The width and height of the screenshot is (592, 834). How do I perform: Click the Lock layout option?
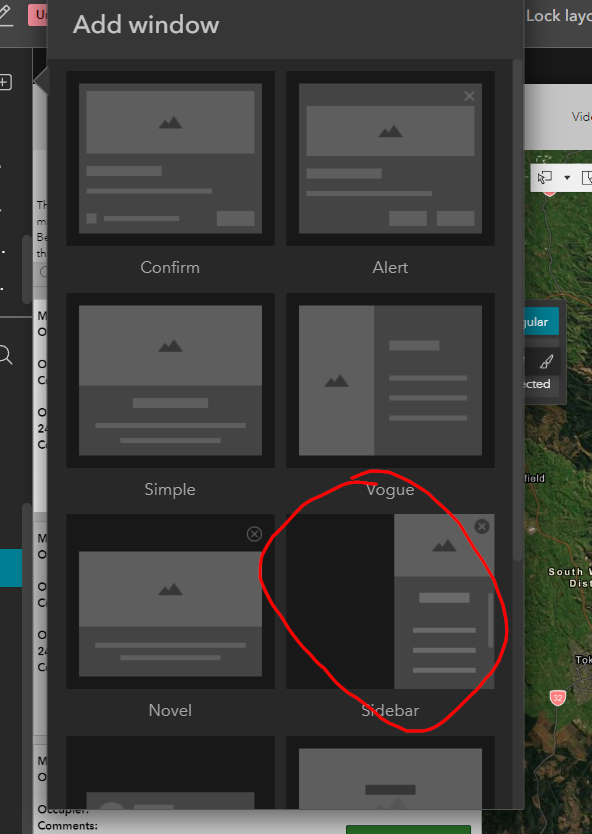(559, 16)
